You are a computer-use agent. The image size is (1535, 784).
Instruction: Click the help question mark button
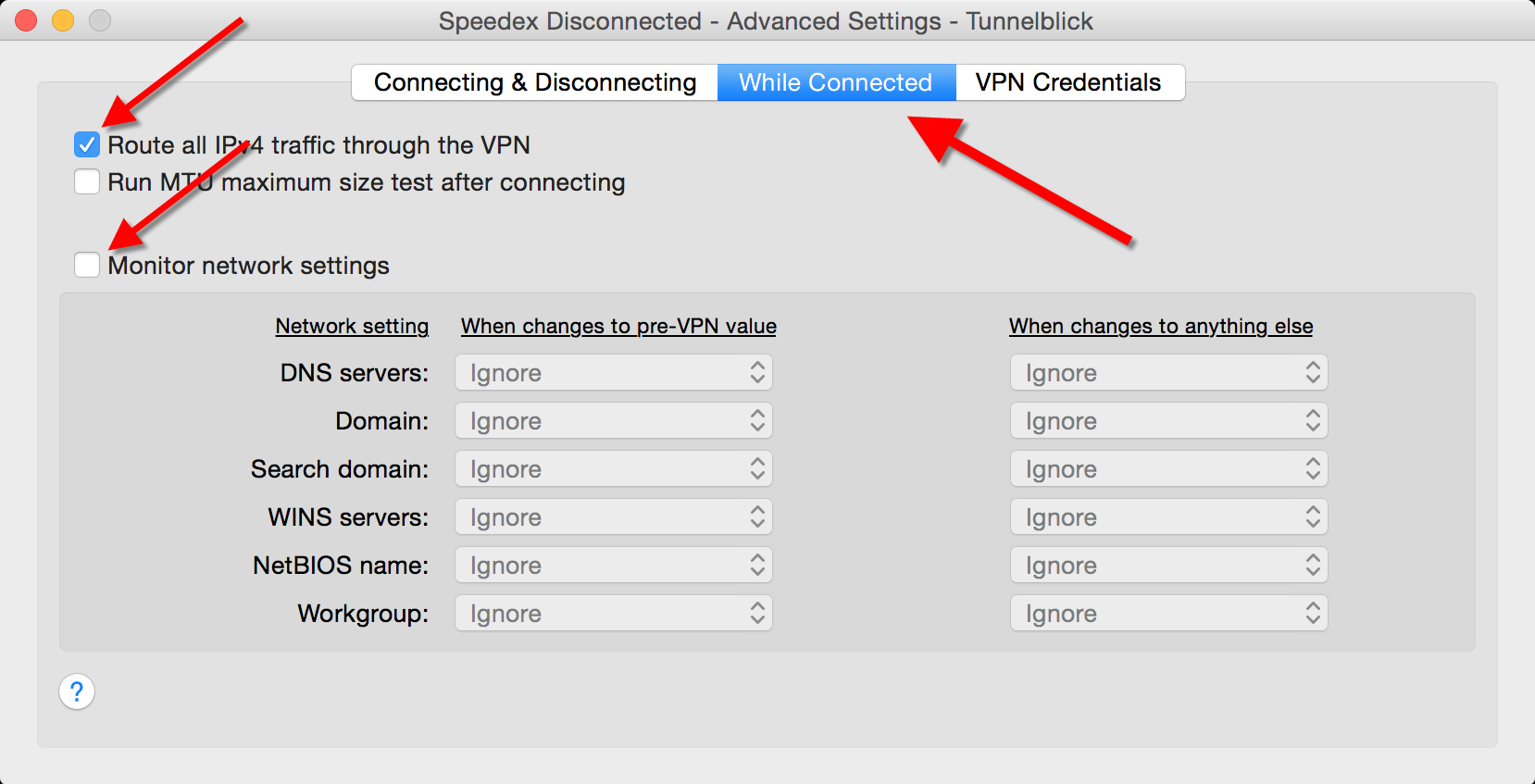click(77, 691)
